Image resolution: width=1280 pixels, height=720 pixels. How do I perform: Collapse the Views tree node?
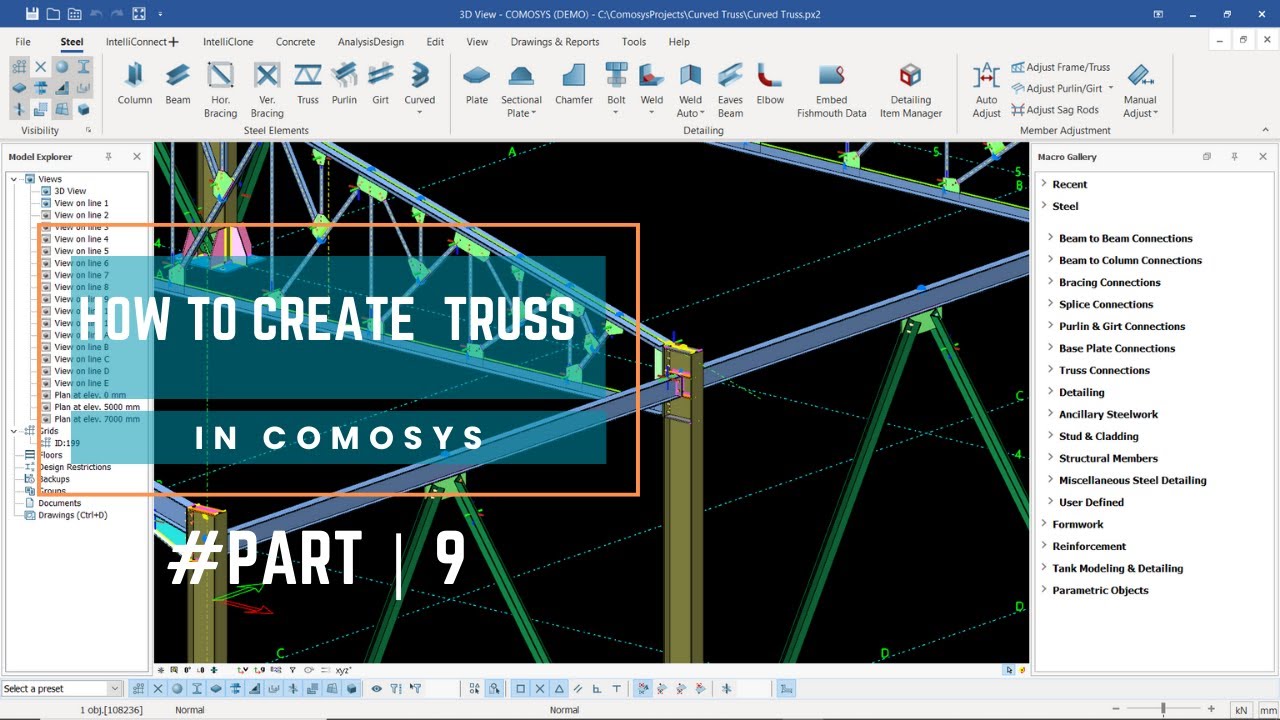13,179
